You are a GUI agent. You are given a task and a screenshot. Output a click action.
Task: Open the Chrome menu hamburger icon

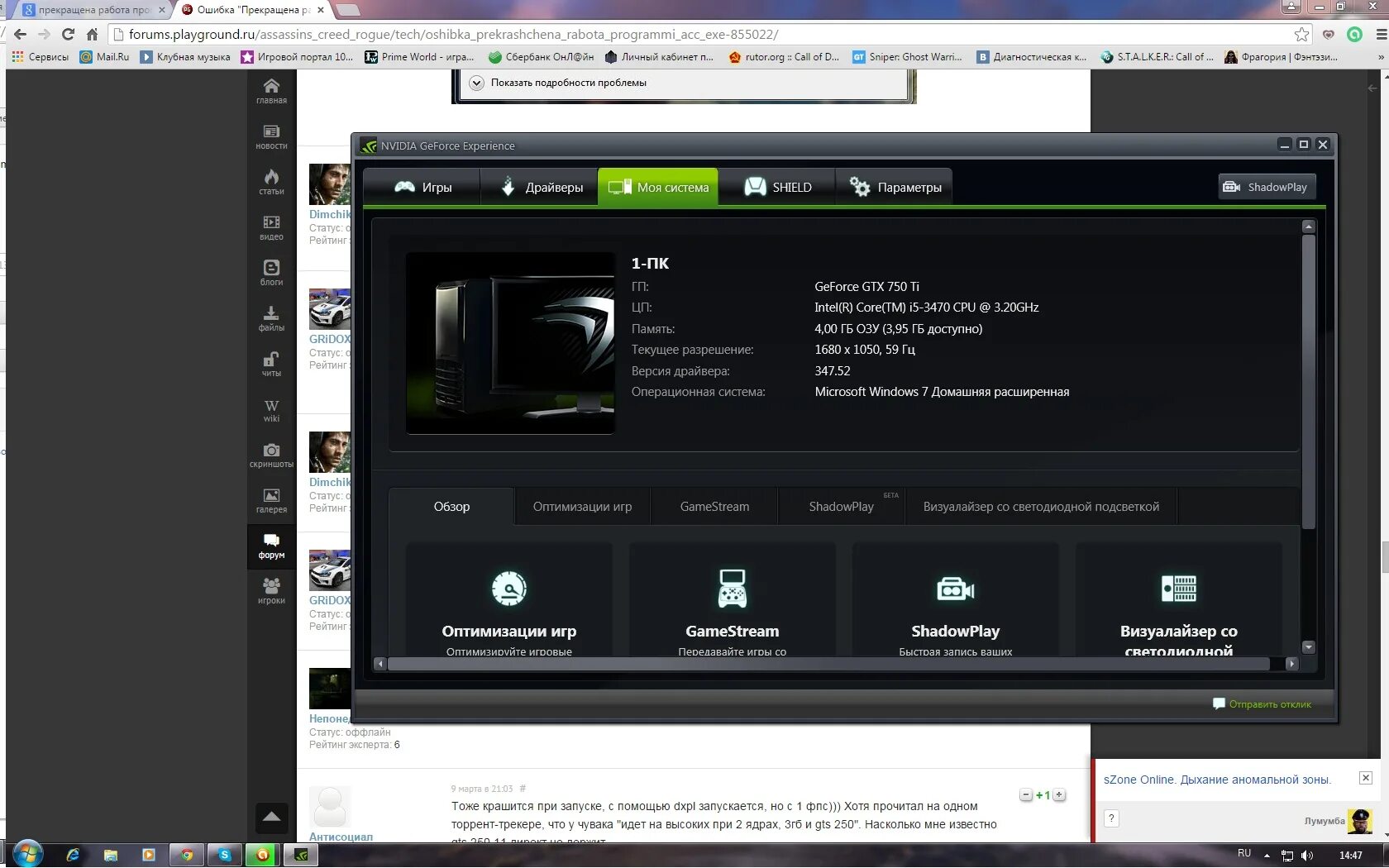[x=1380, y=34]
